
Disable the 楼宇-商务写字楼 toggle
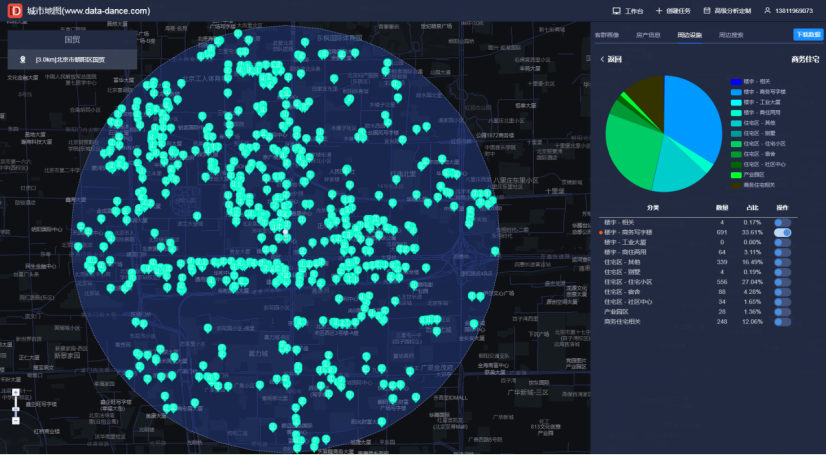tap(782, 232)
